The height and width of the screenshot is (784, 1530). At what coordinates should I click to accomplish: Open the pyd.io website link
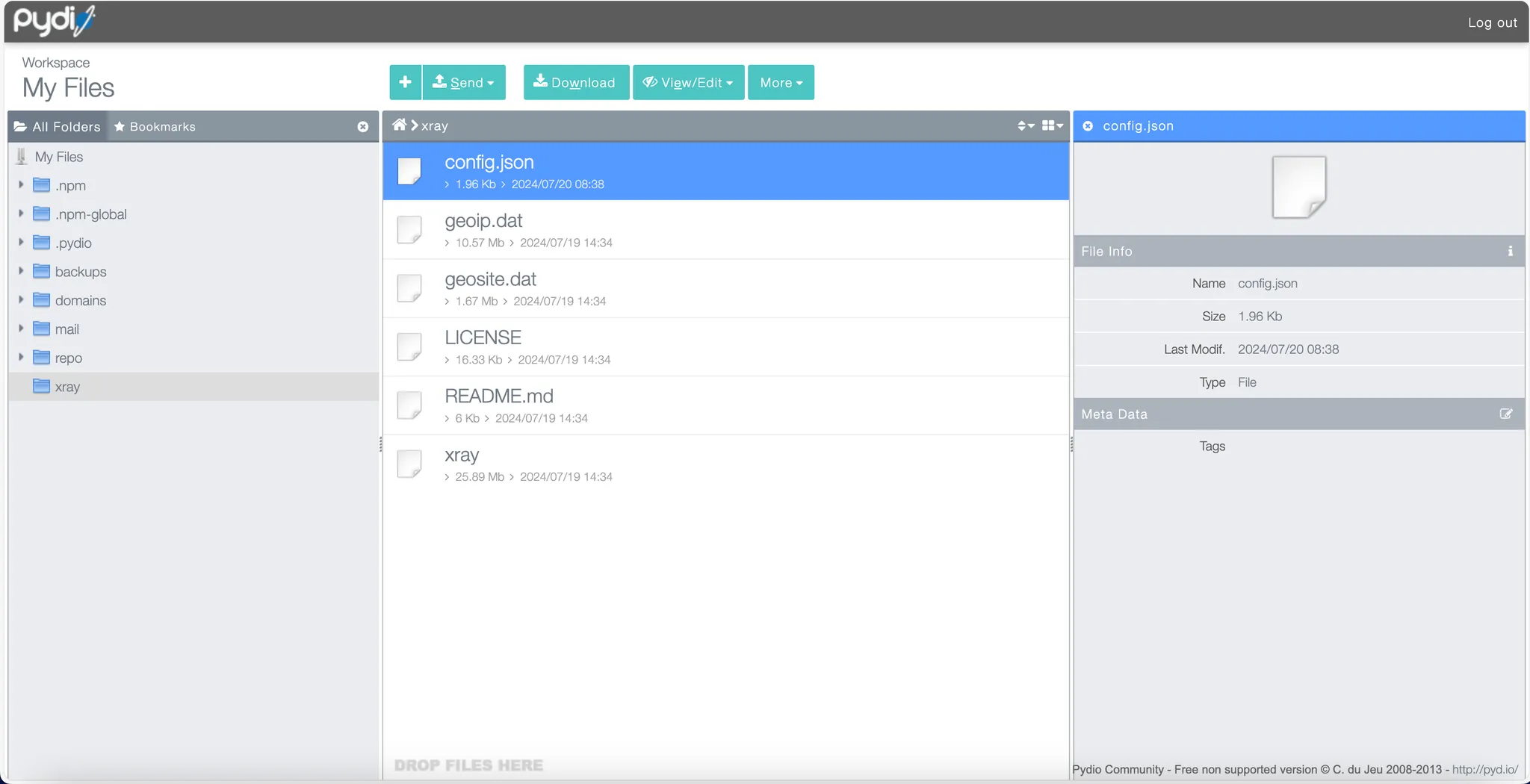tap(1484, 769)
